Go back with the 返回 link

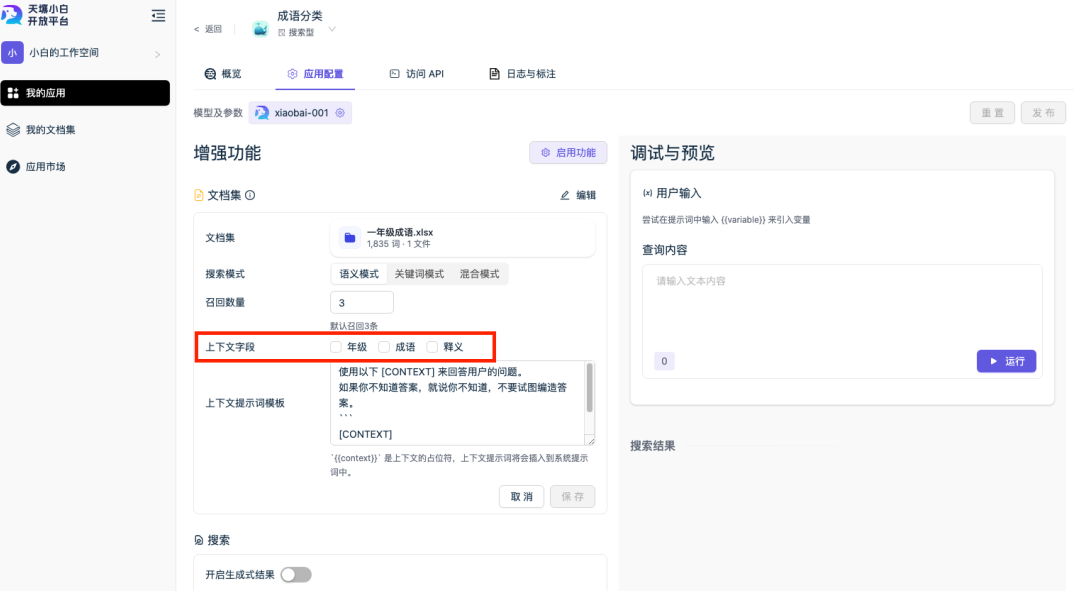point(208,29)
